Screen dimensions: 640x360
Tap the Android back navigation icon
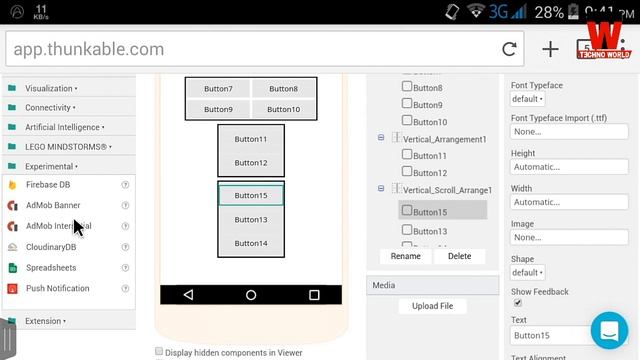[x=189, y=295]
